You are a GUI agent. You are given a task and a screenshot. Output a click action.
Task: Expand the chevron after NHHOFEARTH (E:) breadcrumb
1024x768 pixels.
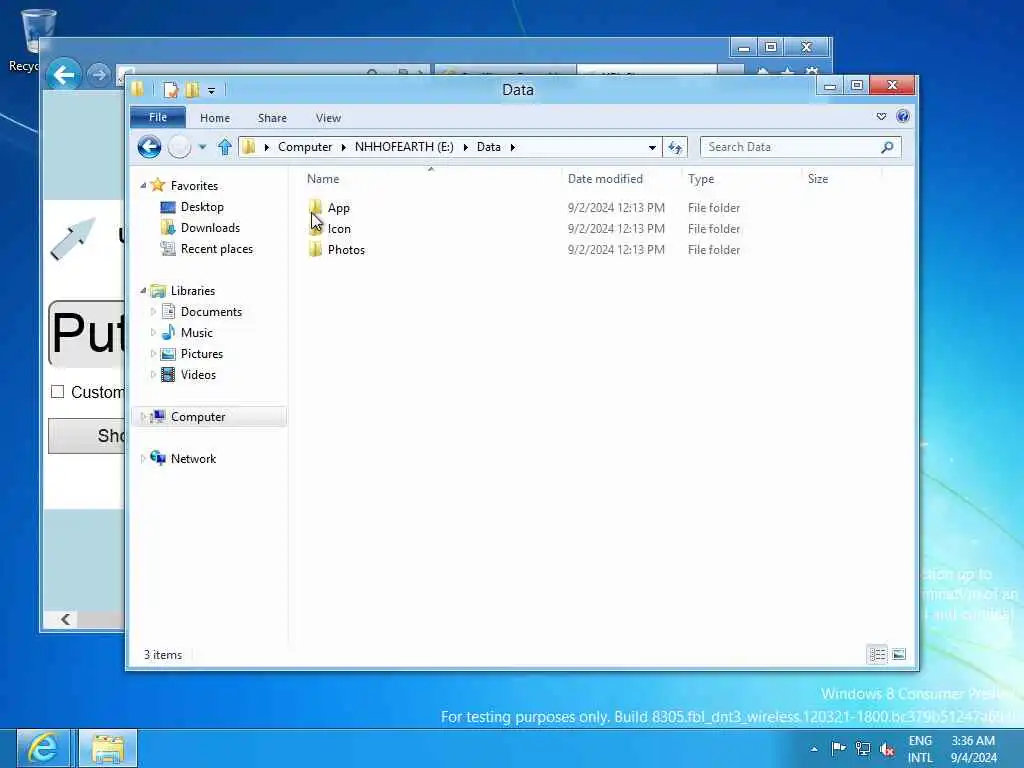pos(466,147)
